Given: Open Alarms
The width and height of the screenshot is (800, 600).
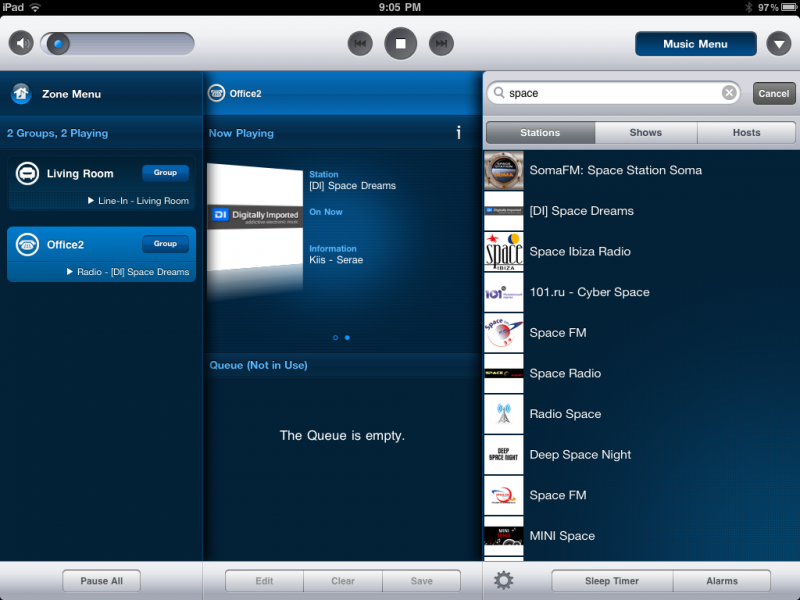Looking at the screenshot, I should point(722,581).
